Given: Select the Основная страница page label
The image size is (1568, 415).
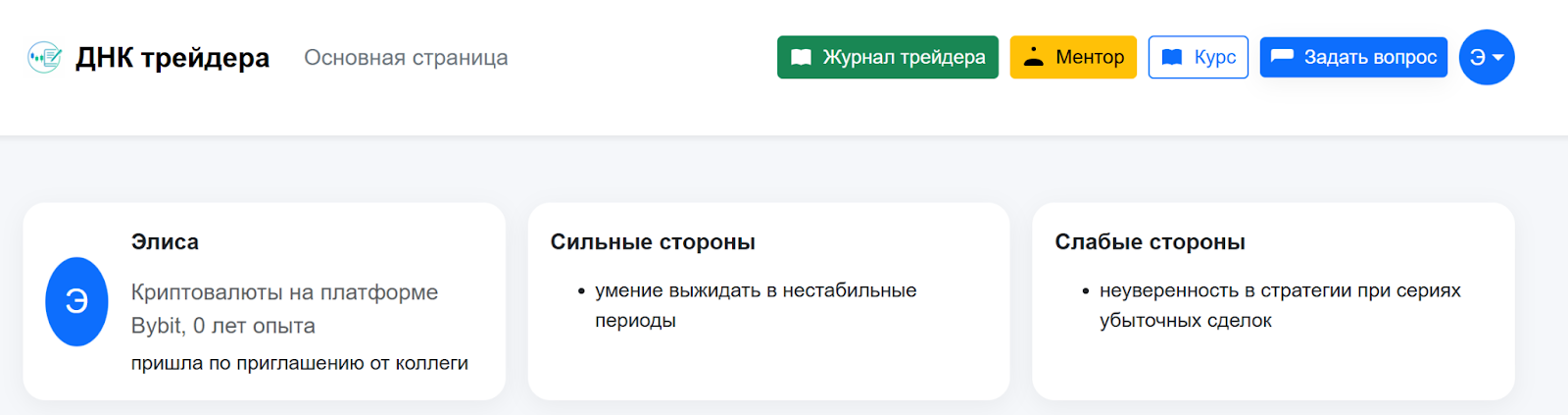Looking at the screenshot, I should click(406, 58).
